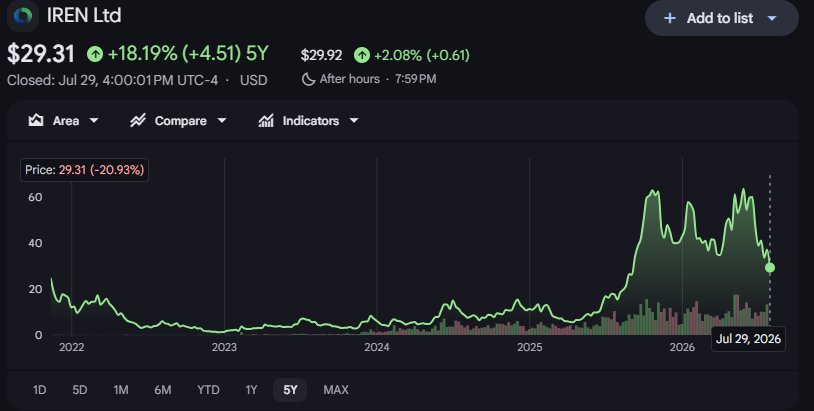This screenshot has width=814, height=411.
Task: Click the +18.19% (+4.51) 5Y change text
Action: [188, 53]
